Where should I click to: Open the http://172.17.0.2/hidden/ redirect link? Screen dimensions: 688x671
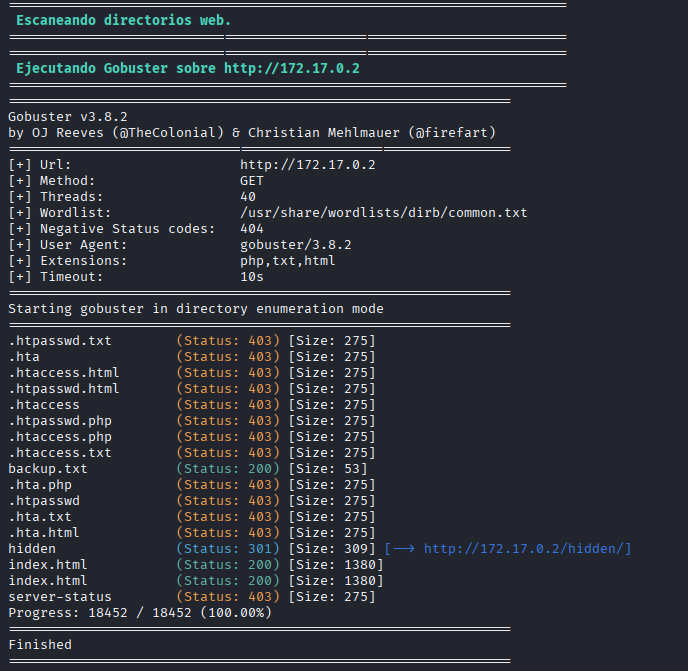527,549
